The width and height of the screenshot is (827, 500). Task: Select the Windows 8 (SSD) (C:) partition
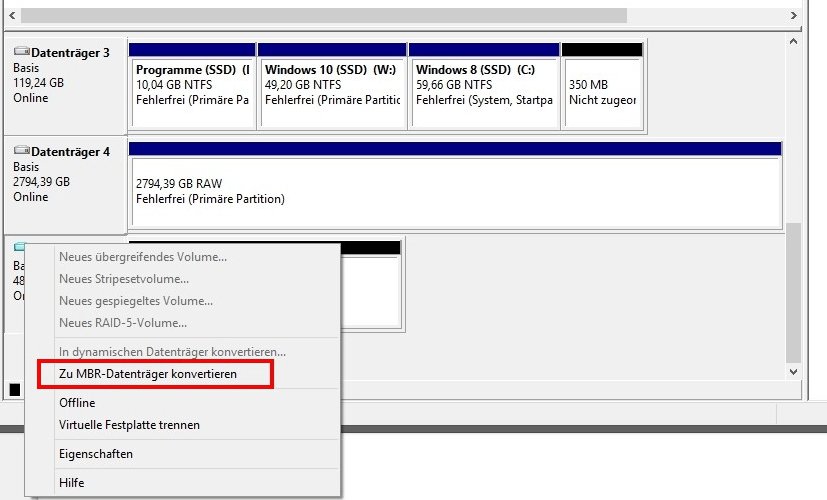click(484, 86)
